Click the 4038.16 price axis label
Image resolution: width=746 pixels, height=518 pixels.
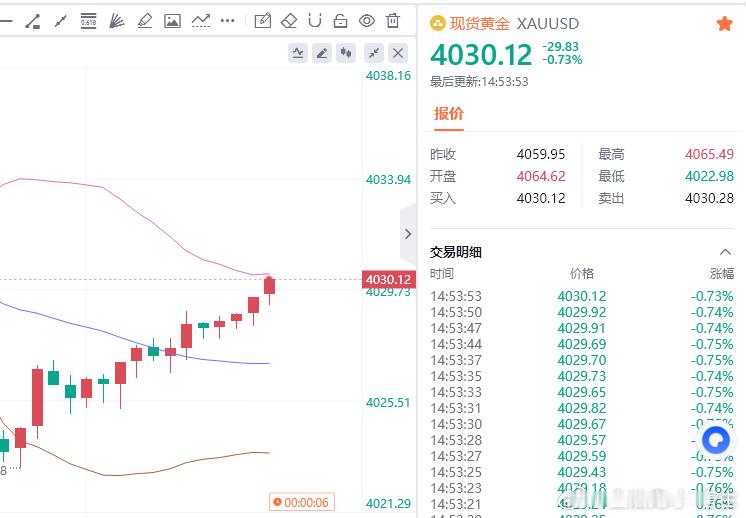pyautogui.click(x=388, y=76)
